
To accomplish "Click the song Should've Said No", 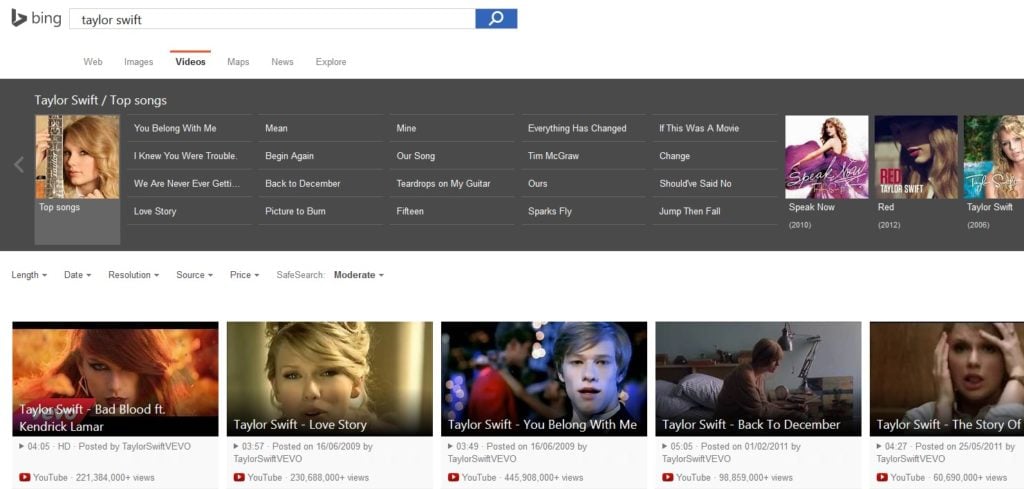I will [696, 183].
